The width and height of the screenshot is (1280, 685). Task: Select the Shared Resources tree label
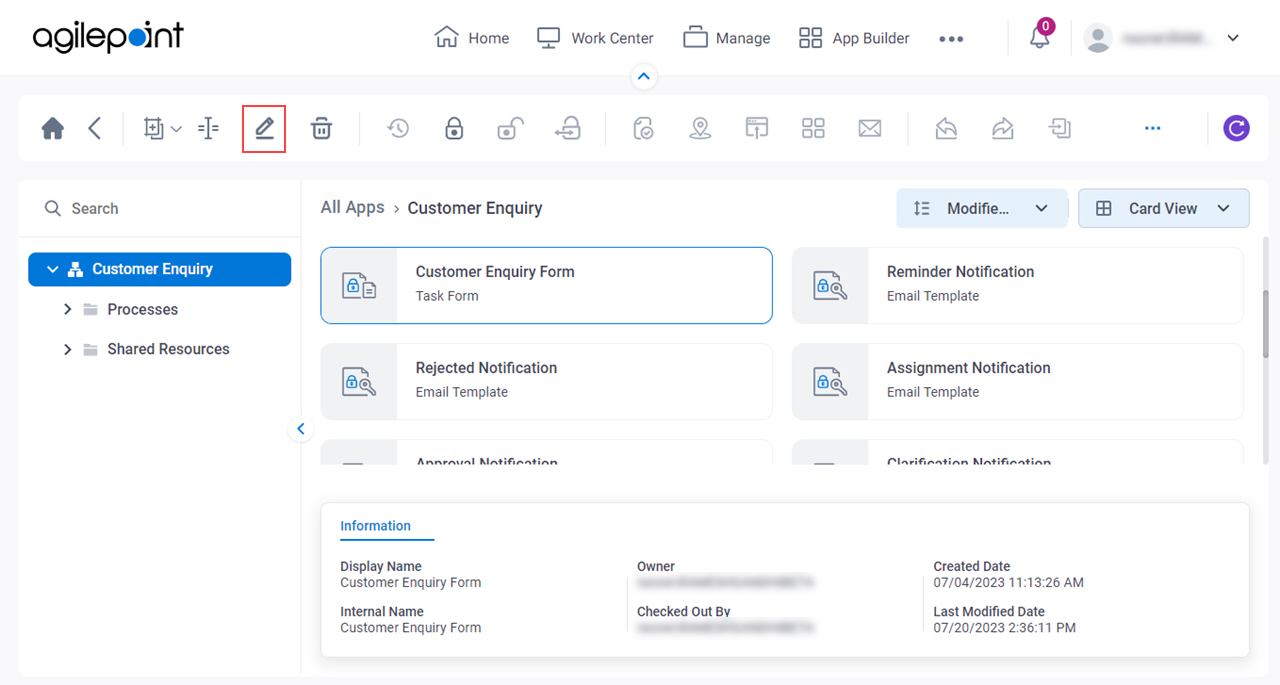(168, 349)
